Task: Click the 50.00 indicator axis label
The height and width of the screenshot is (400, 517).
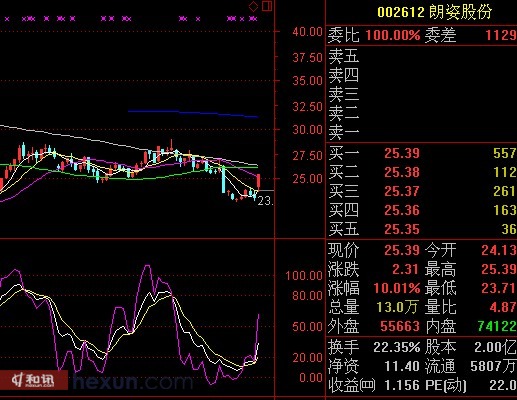Action: (307, 326)
